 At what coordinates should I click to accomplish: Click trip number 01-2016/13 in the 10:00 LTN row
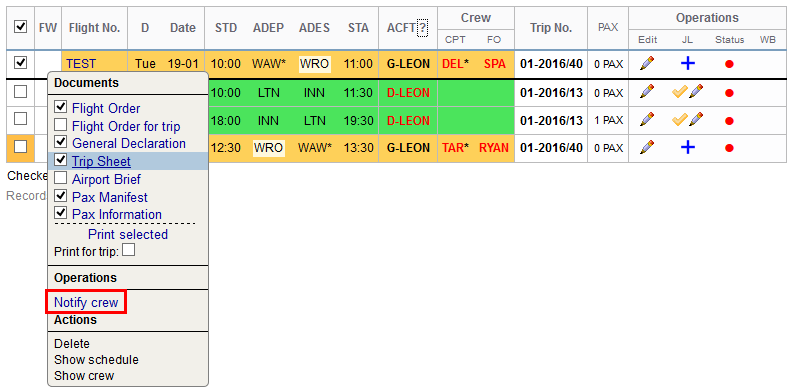tap(551, 93)
